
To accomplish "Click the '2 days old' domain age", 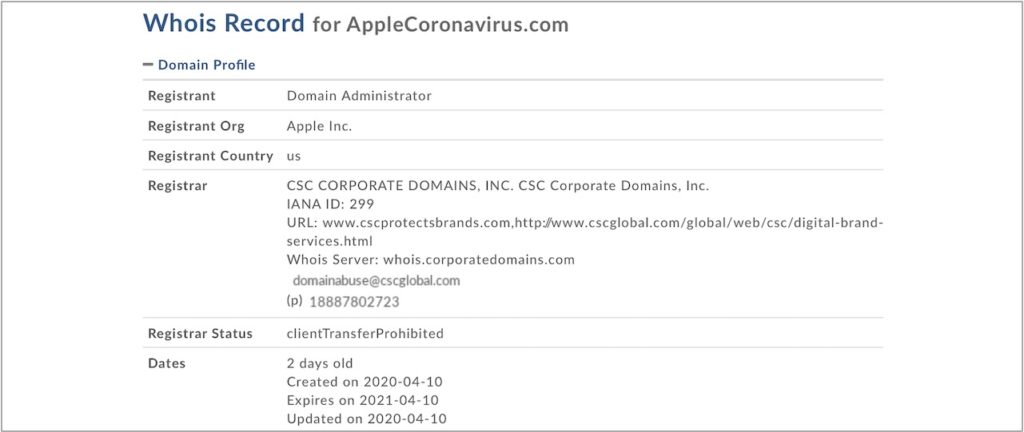I will tap(319, 363).
